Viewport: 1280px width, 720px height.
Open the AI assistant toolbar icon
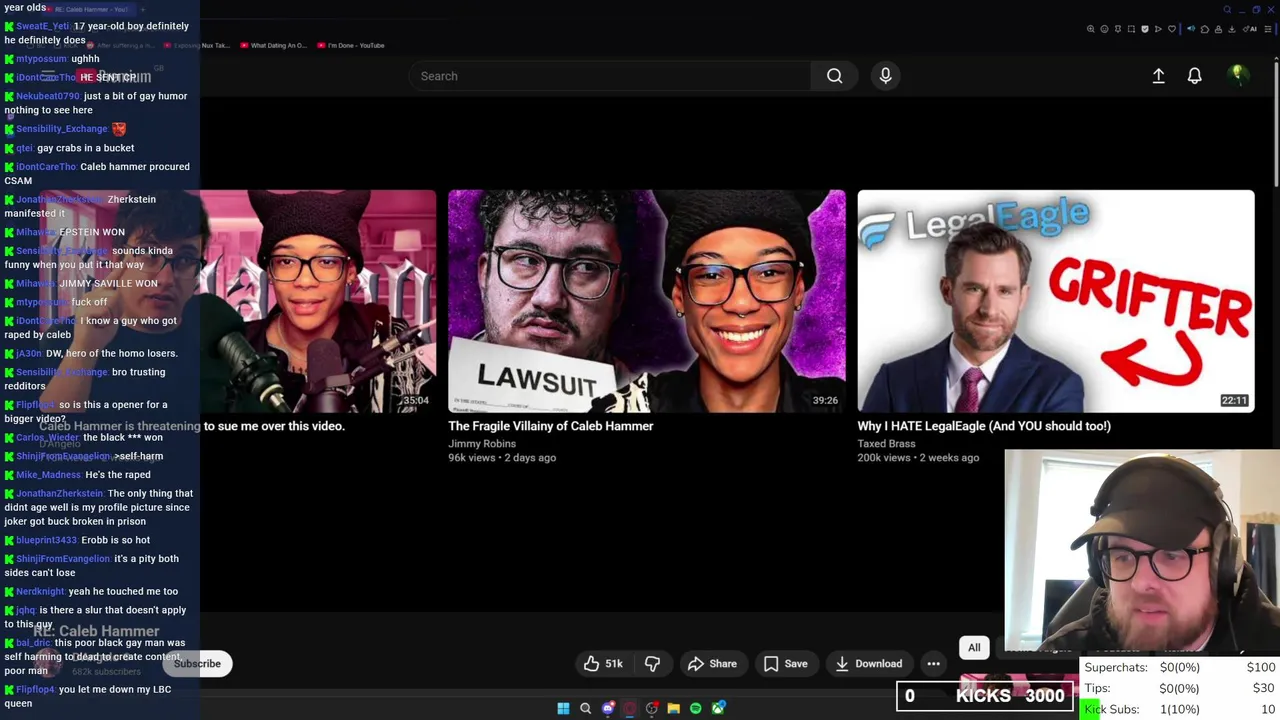1249,29
